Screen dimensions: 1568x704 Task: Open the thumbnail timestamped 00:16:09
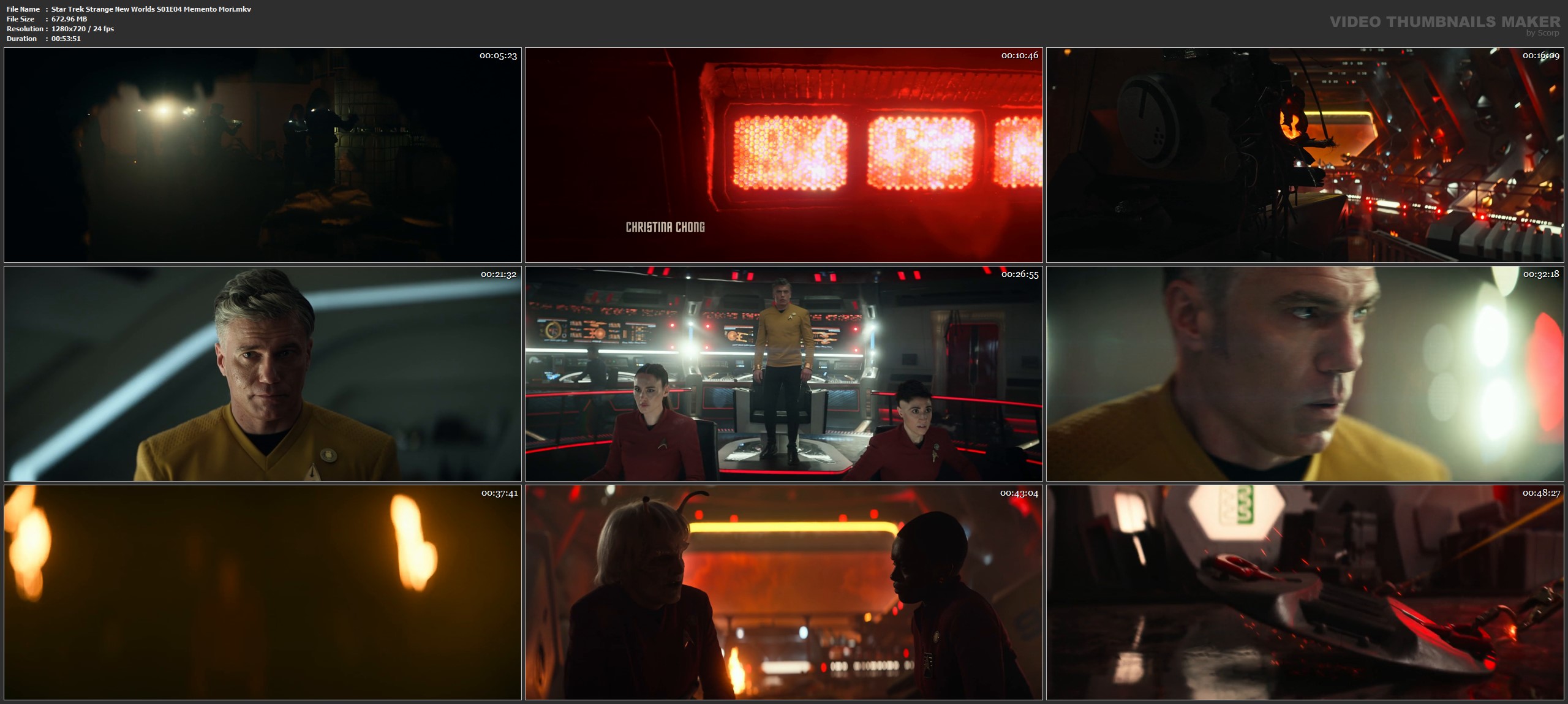tap(1305, 154)
